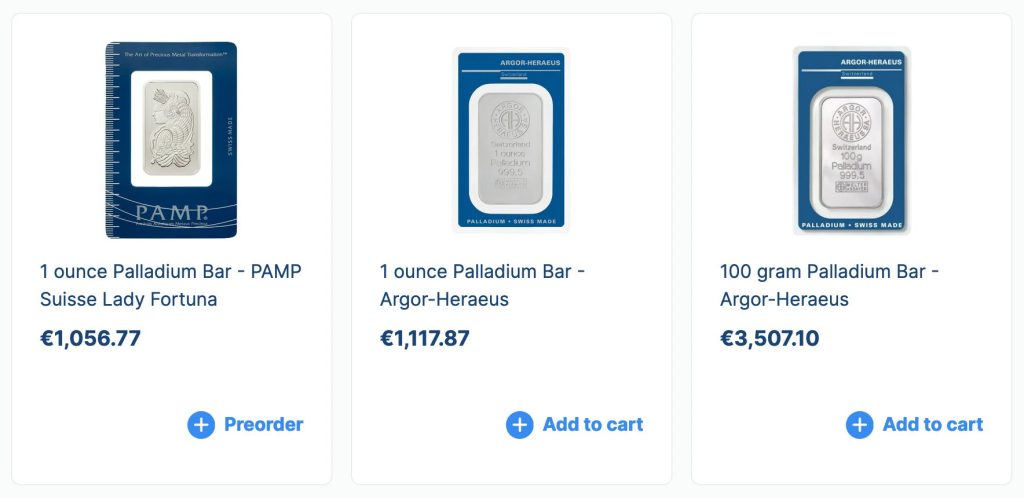Click the plus icon beside Preorder
Viewport: 1024px width, 498px height.
[201, 425]
